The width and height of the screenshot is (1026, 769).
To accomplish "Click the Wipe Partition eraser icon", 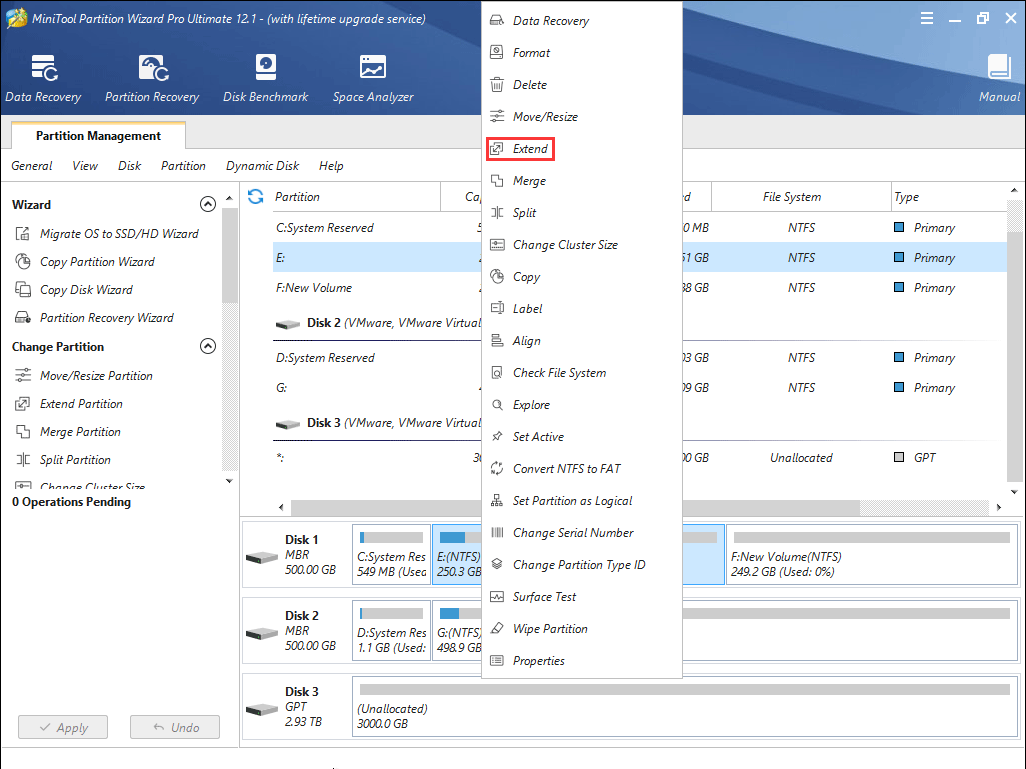I will 497,629.
